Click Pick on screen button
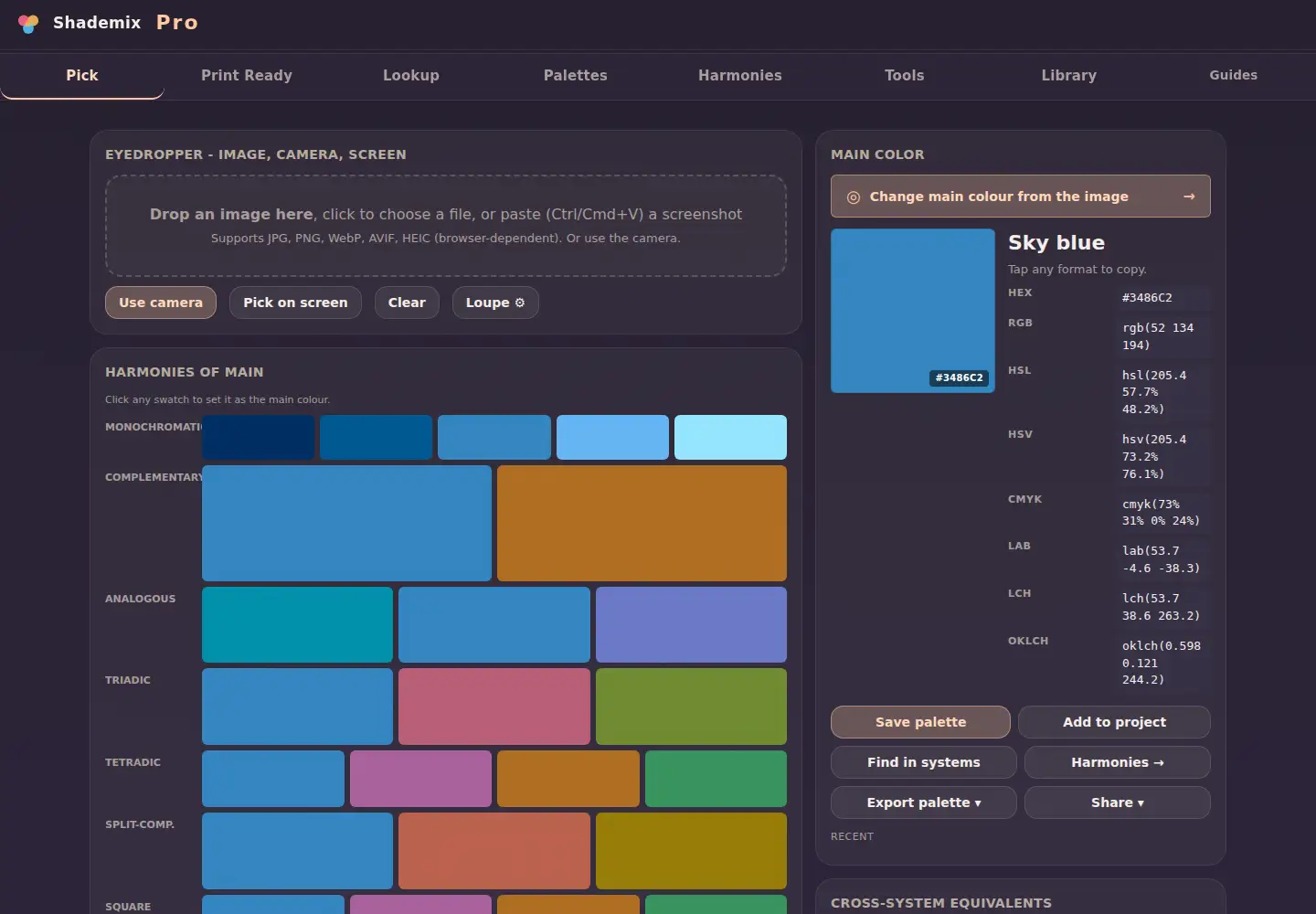This screenshot has width=1316, height=914. tap(295, 303)
